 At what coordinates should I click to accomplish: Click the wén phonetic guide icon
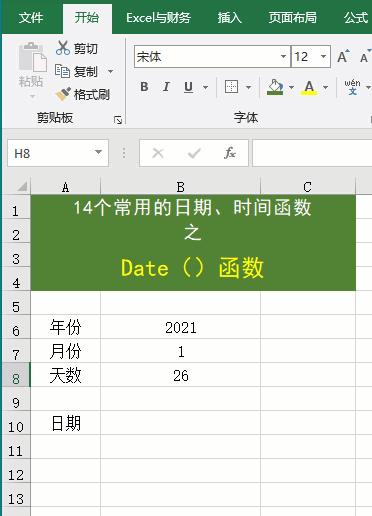pos(352,87)
